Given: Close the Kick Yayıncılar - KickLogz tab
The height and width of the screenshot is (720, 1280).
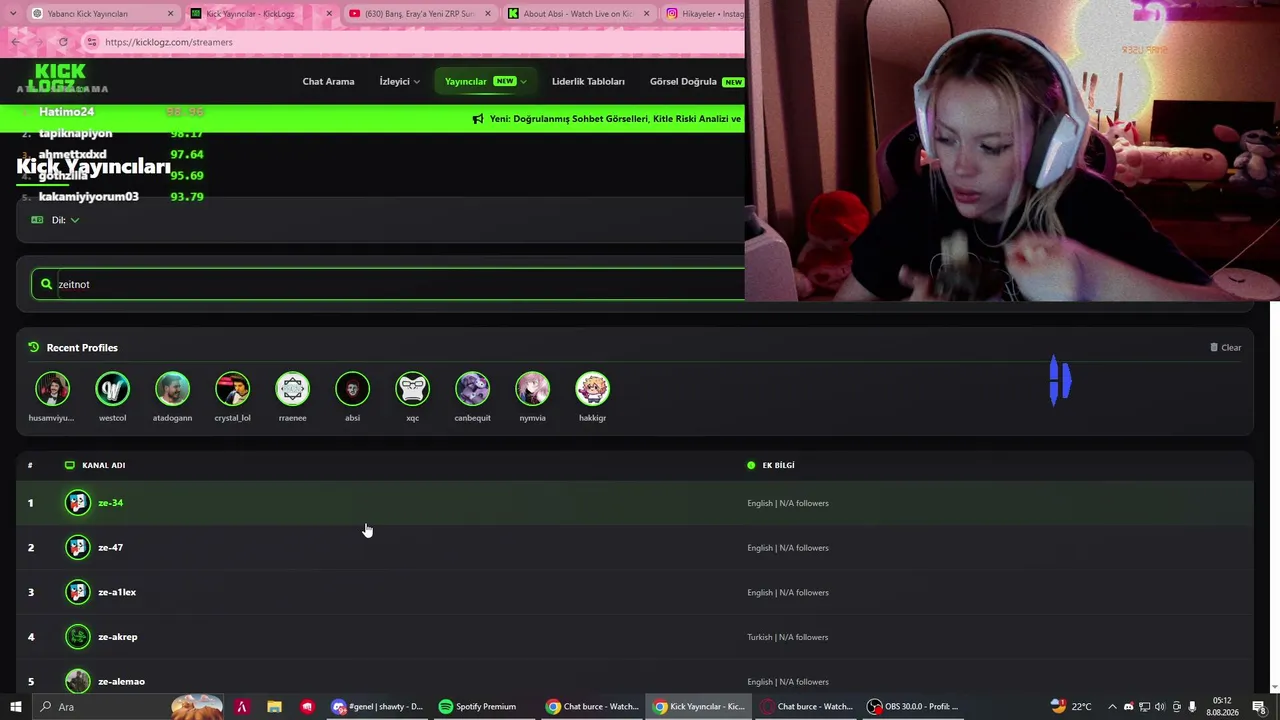Looking at the screenshot, I should (x=329, y=14).
